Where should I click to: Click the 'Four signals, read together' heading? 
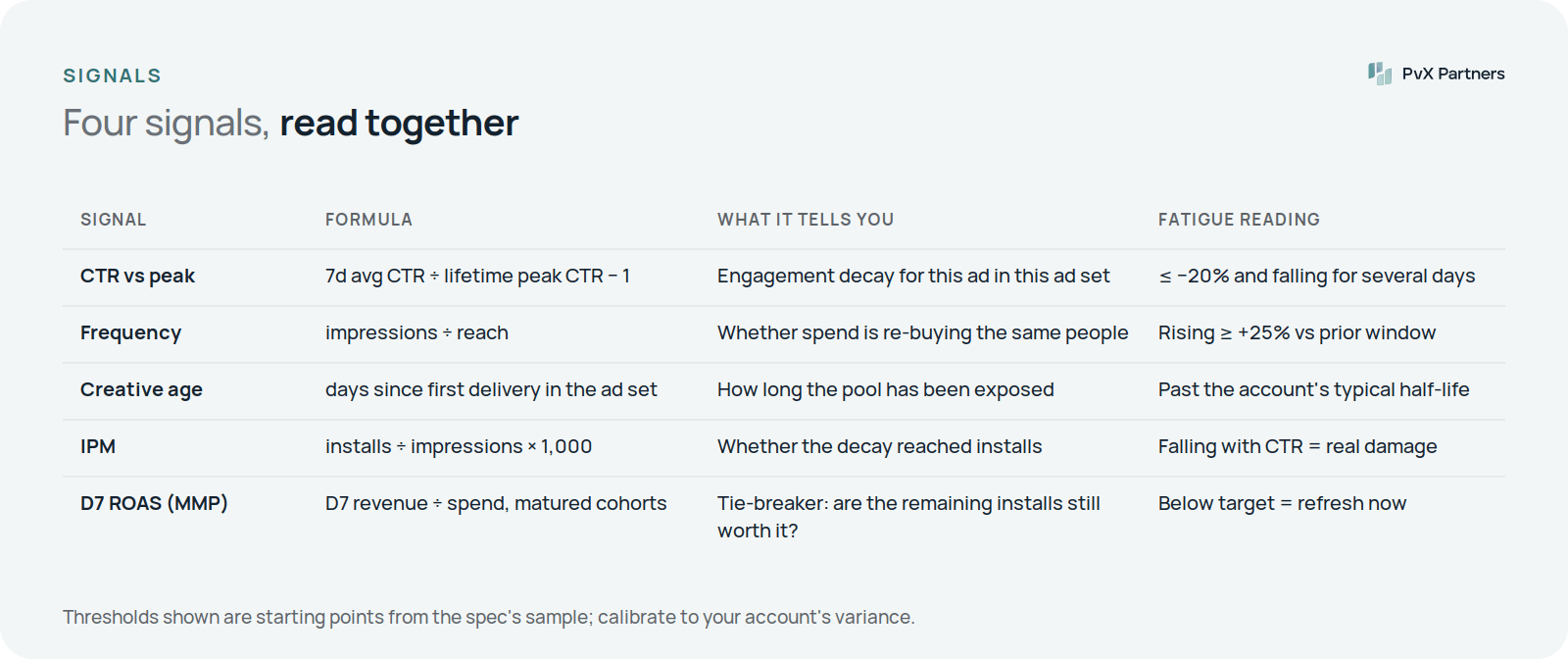[x=291, y=124]
